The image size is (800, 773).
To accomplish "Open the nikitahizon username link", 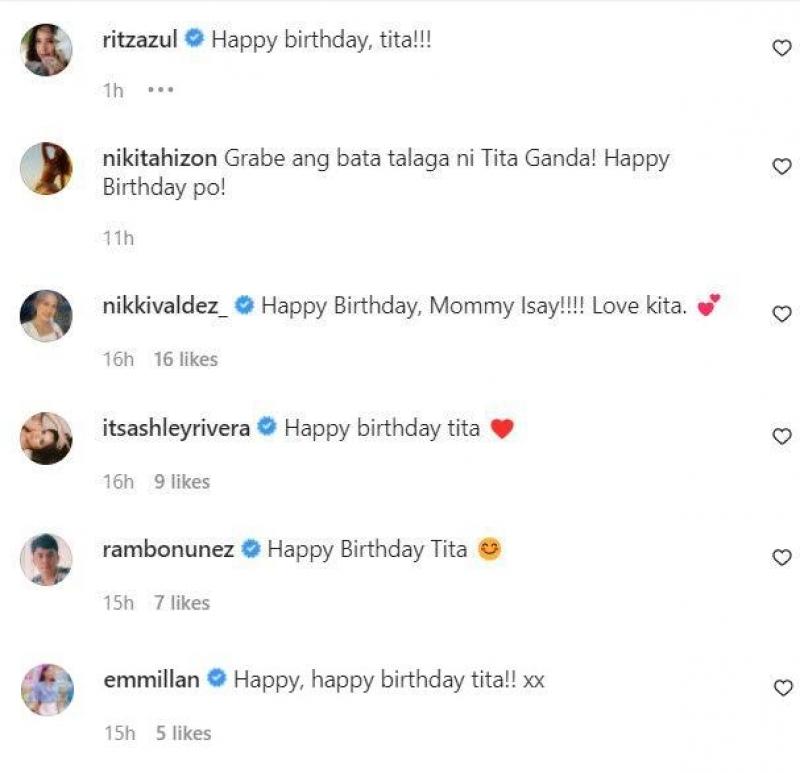I will (x=160, y=158).
